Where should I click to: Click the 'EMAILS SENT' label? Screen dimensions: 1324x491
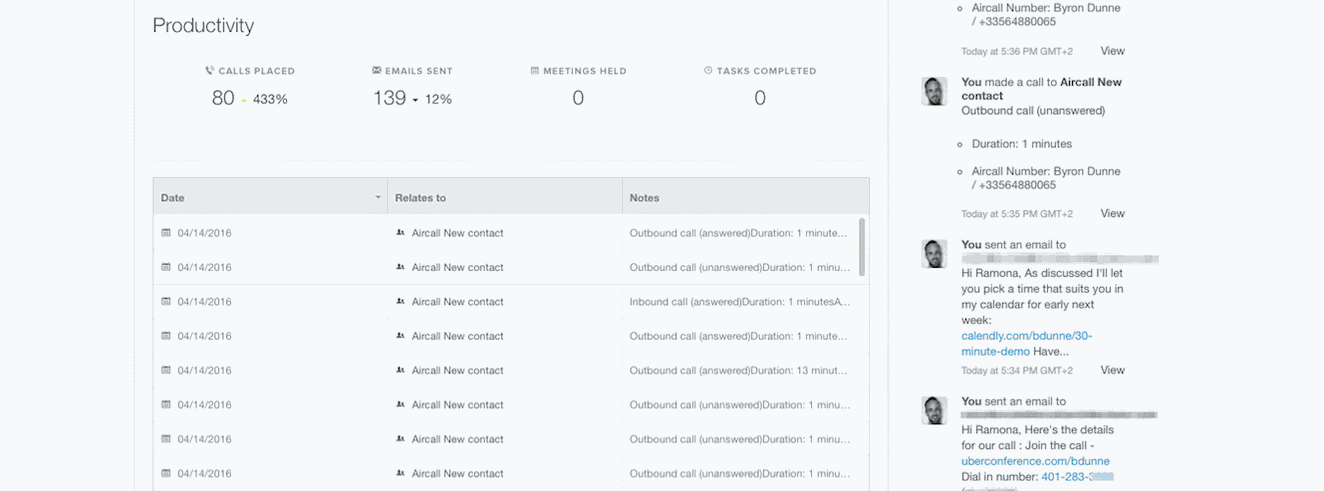pos(419,71)
